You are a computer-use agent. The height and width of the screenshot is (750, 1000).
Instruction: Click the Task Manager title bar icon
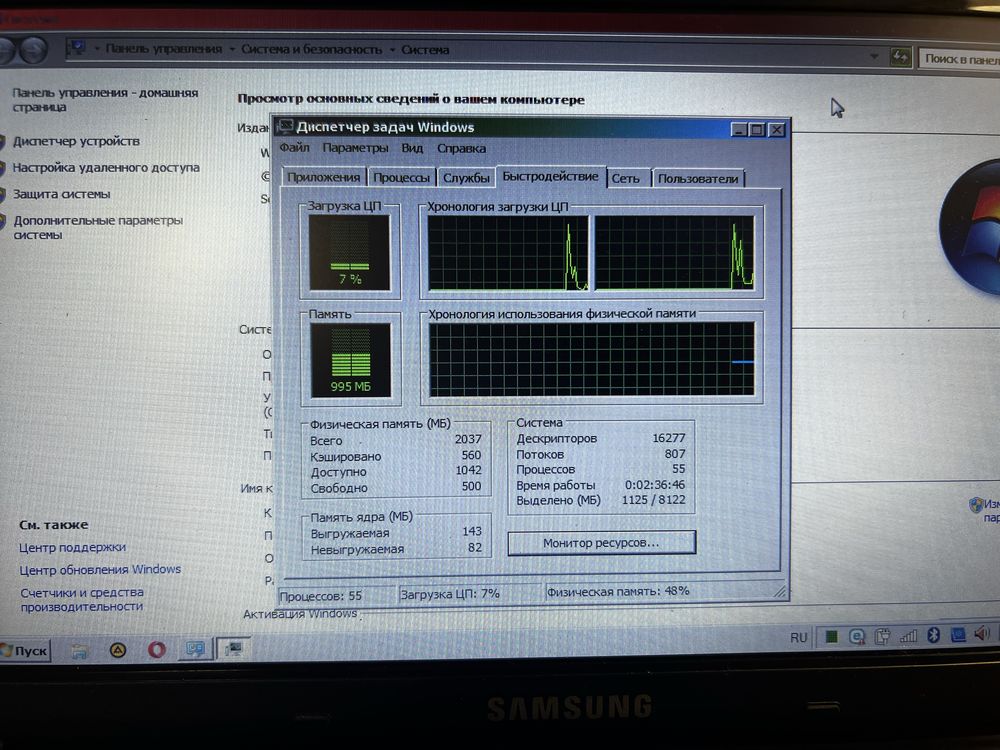(286, 126)
